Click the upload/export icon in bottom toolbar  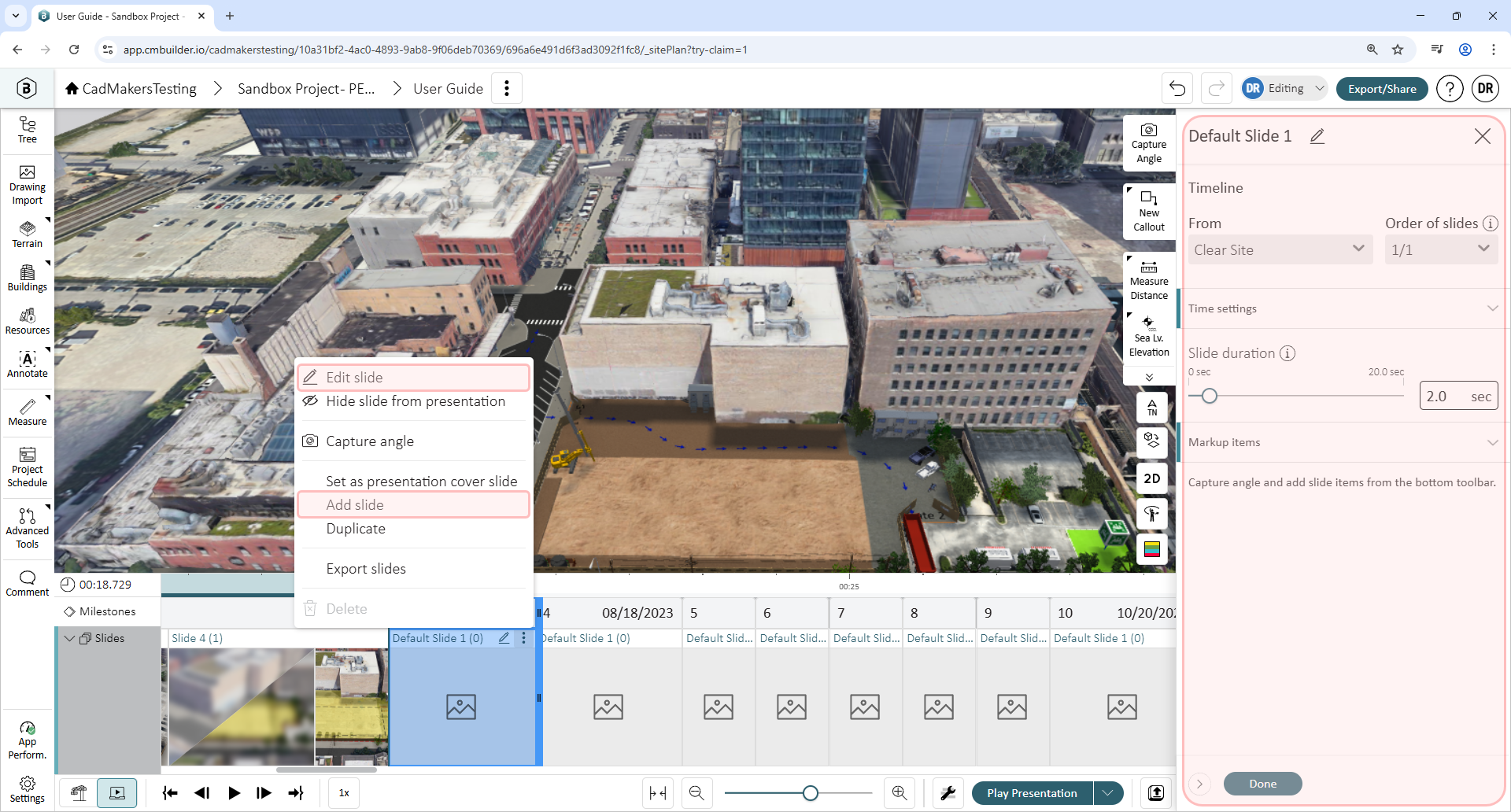(x=1156, y=793)
